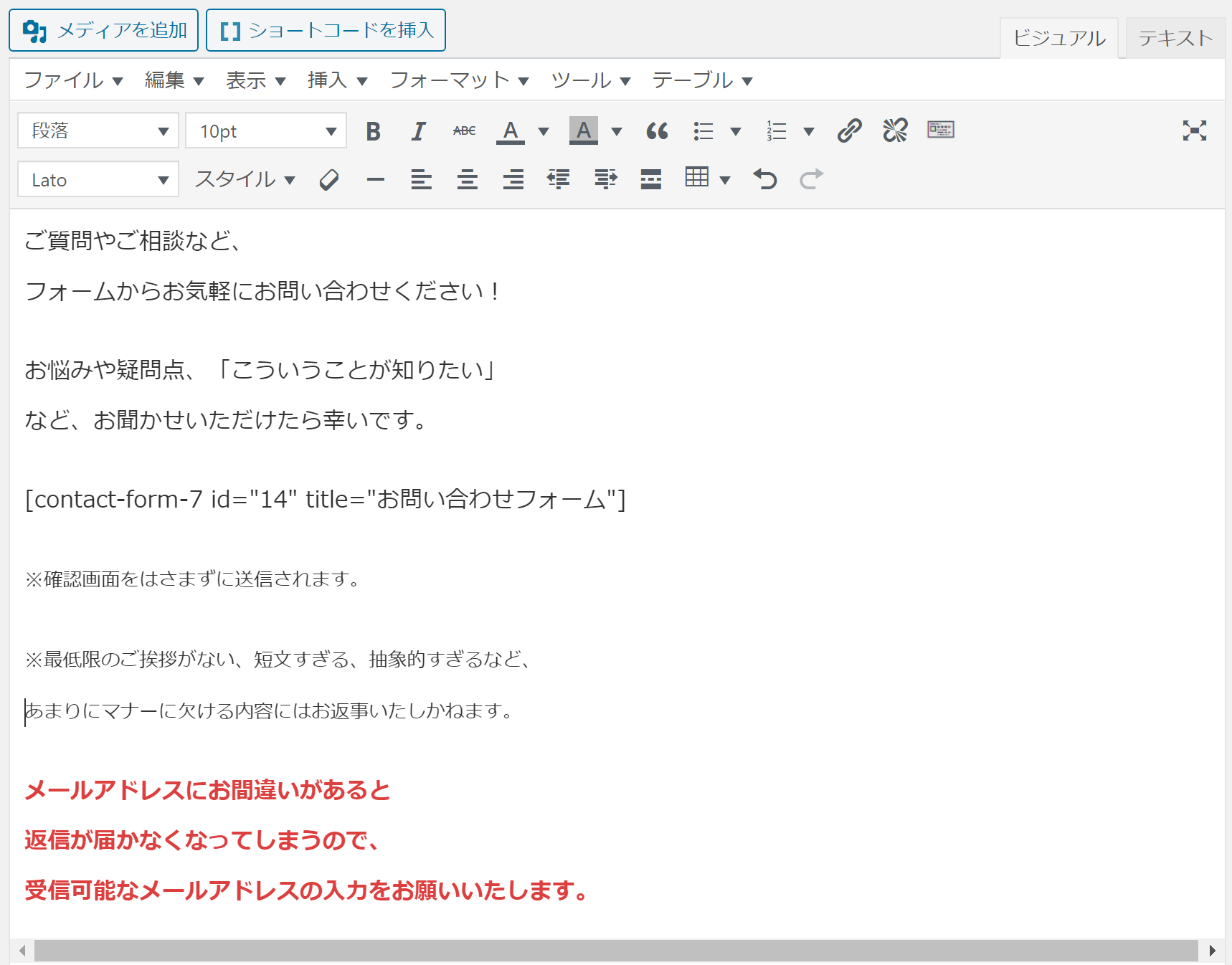Remove link with unlink icon
The image size is (1232, 965).
click(896, 131)
